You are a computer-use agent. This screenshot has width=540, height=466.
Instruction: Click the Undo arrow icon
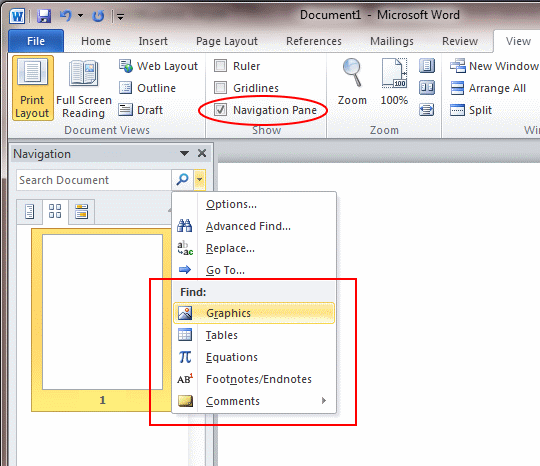point(65,16)
